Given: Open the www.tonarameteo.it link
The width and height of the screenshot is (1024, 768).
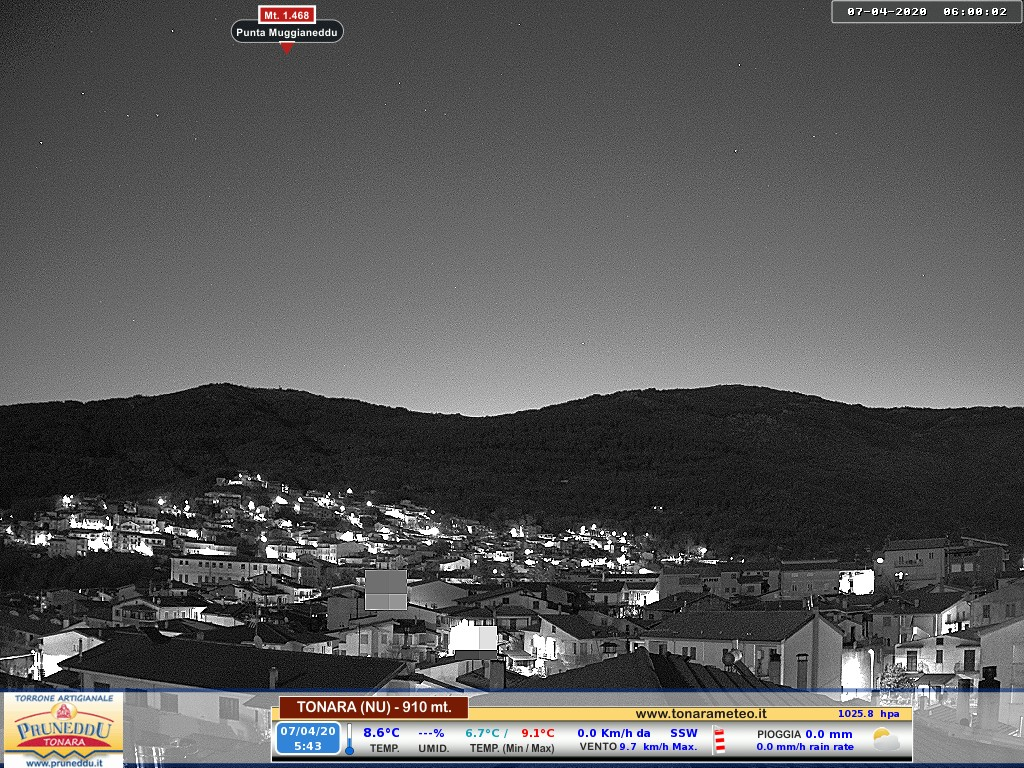Looking at the screenshot, I should coord(701,714).
